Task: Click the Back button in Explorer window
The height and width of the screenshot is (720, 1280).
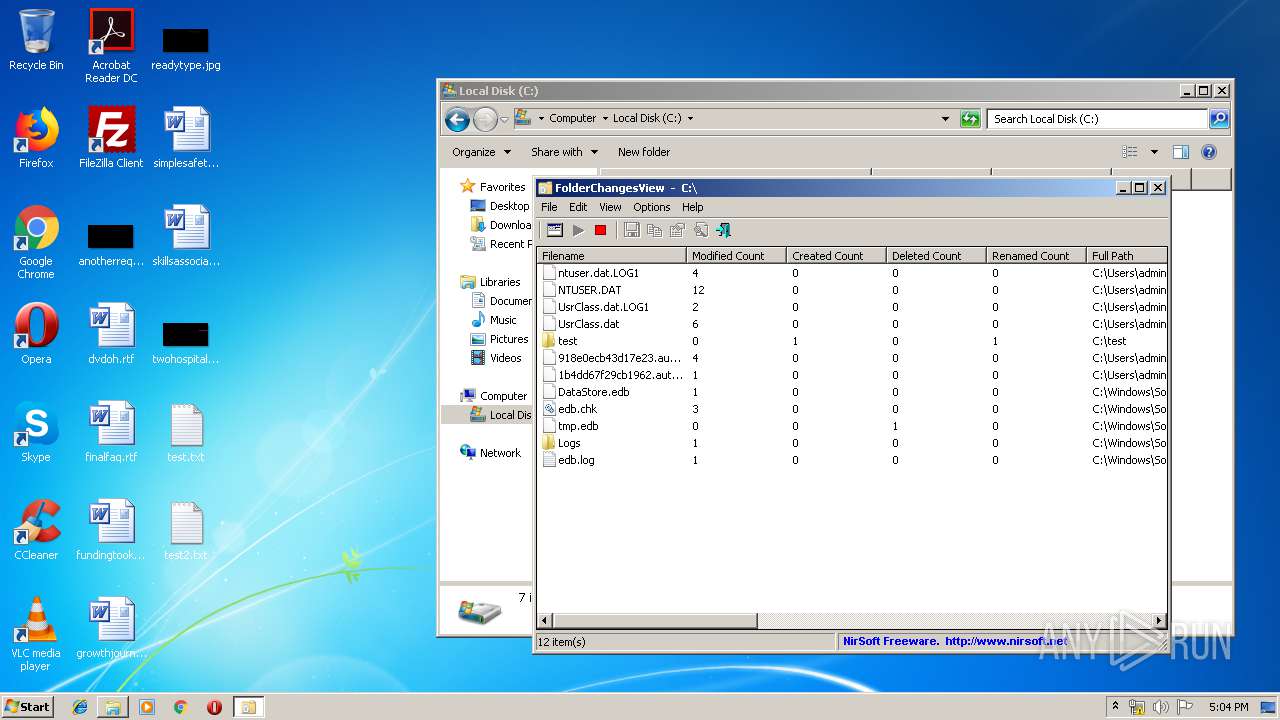Action: [x=457, y=120]
